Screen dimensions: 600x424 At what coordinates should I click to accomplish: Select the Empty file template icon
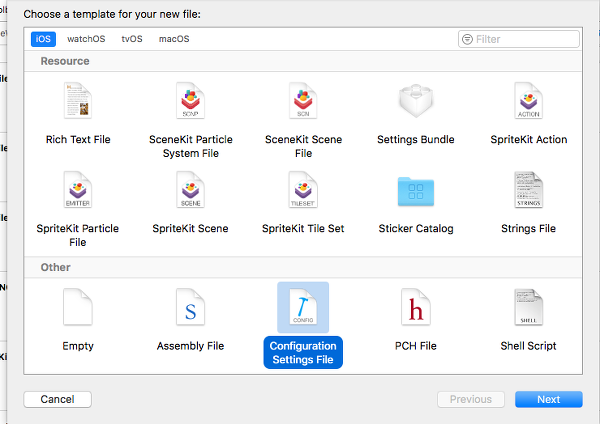78,307
